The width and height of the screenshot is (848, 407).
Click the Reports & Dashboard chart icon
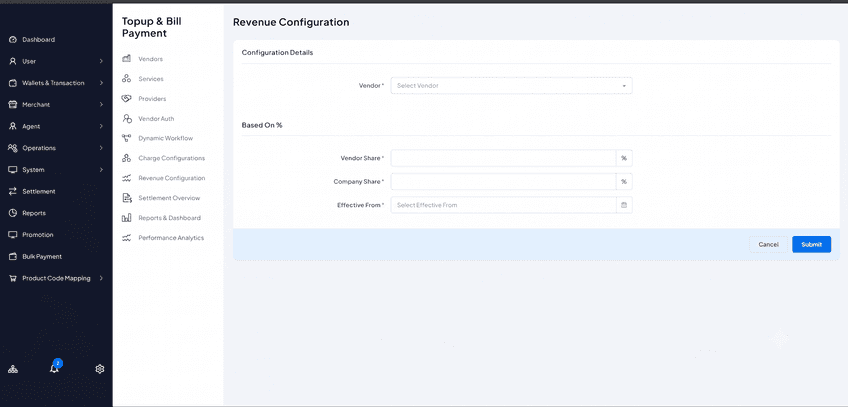pyautogui.click(x=127, y=218)
